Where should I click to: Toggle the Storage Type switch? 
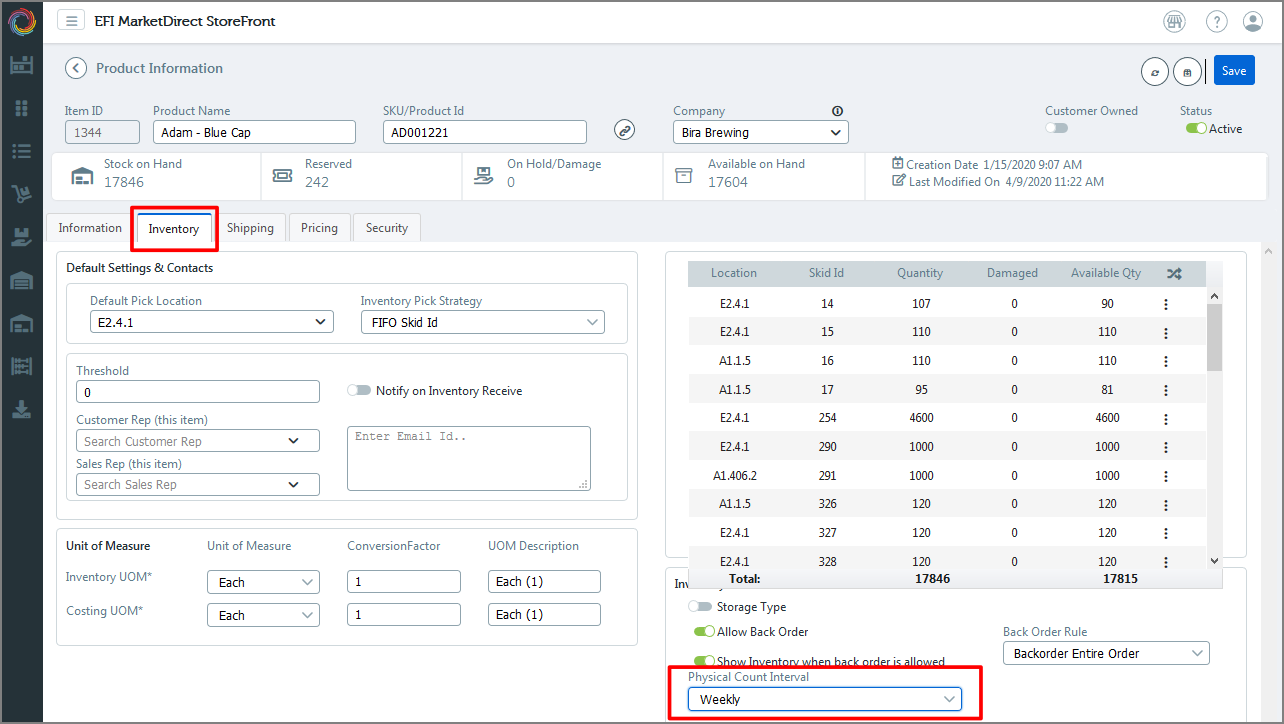[700, 607]
